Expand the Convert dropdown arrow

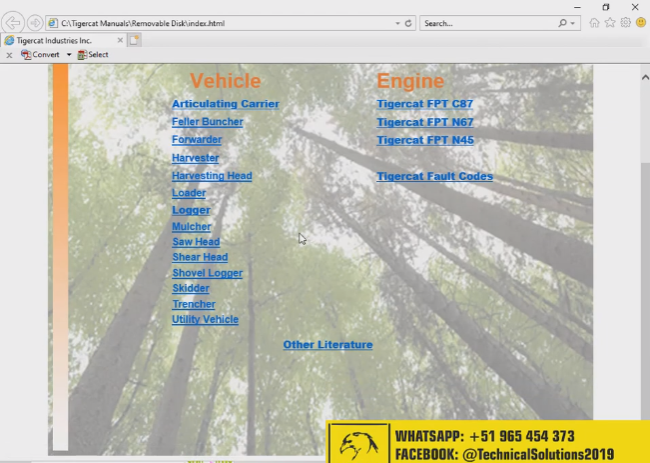pyautogui.click(x=69, y=55)
